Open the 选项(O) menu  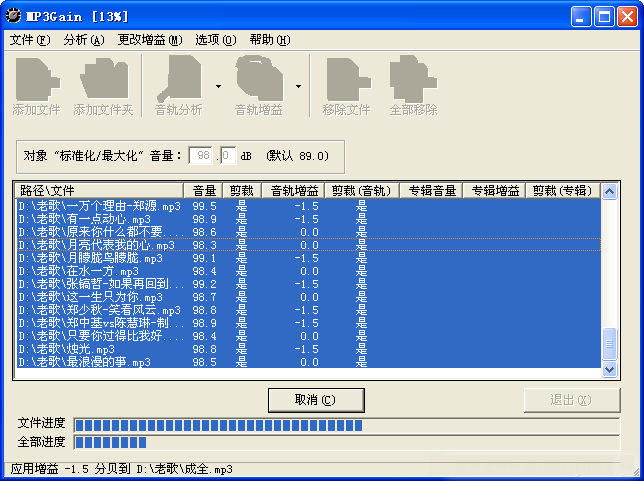pos(216,40)
